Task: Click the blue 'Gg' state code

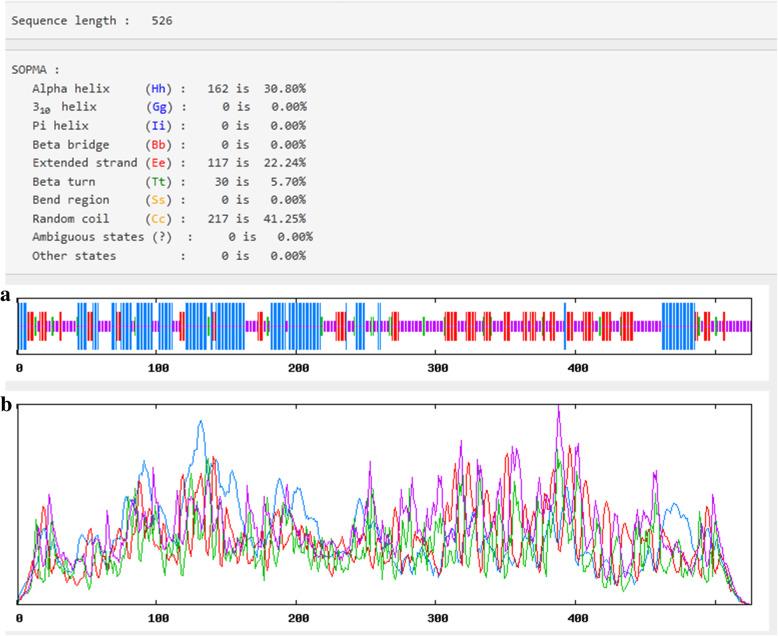Action: 159,107
